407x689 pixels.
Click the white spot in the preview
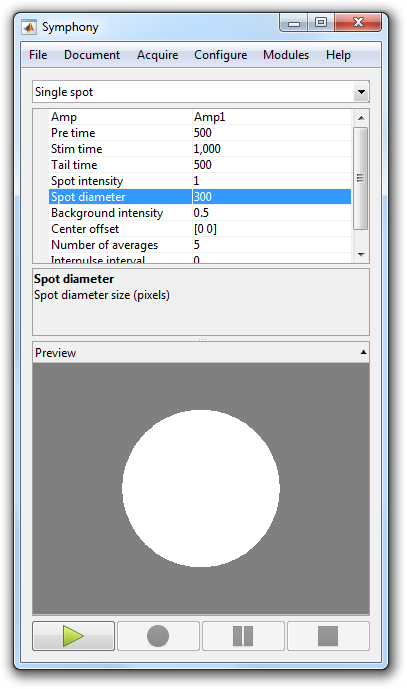[x=201, y=488]
